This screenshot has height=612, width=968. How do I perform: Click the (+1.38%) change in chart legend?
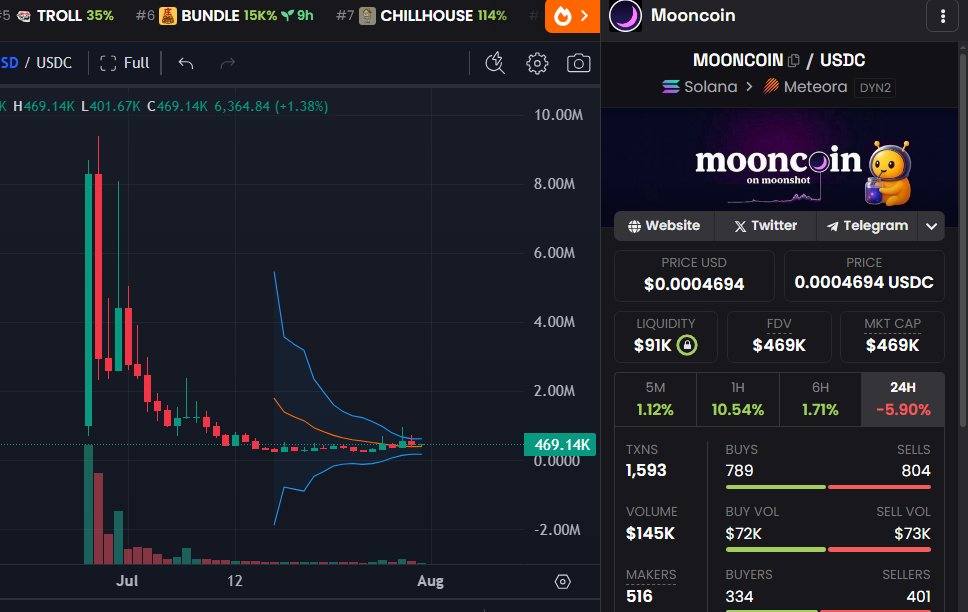coord(301,106)
